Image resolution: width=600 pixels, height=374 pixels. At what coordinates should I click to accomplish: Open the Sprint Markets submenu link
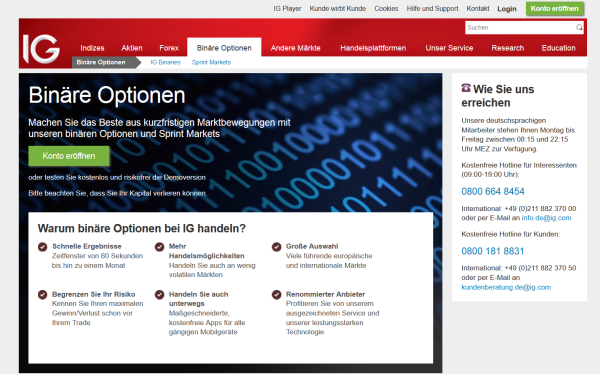[211, 62]
